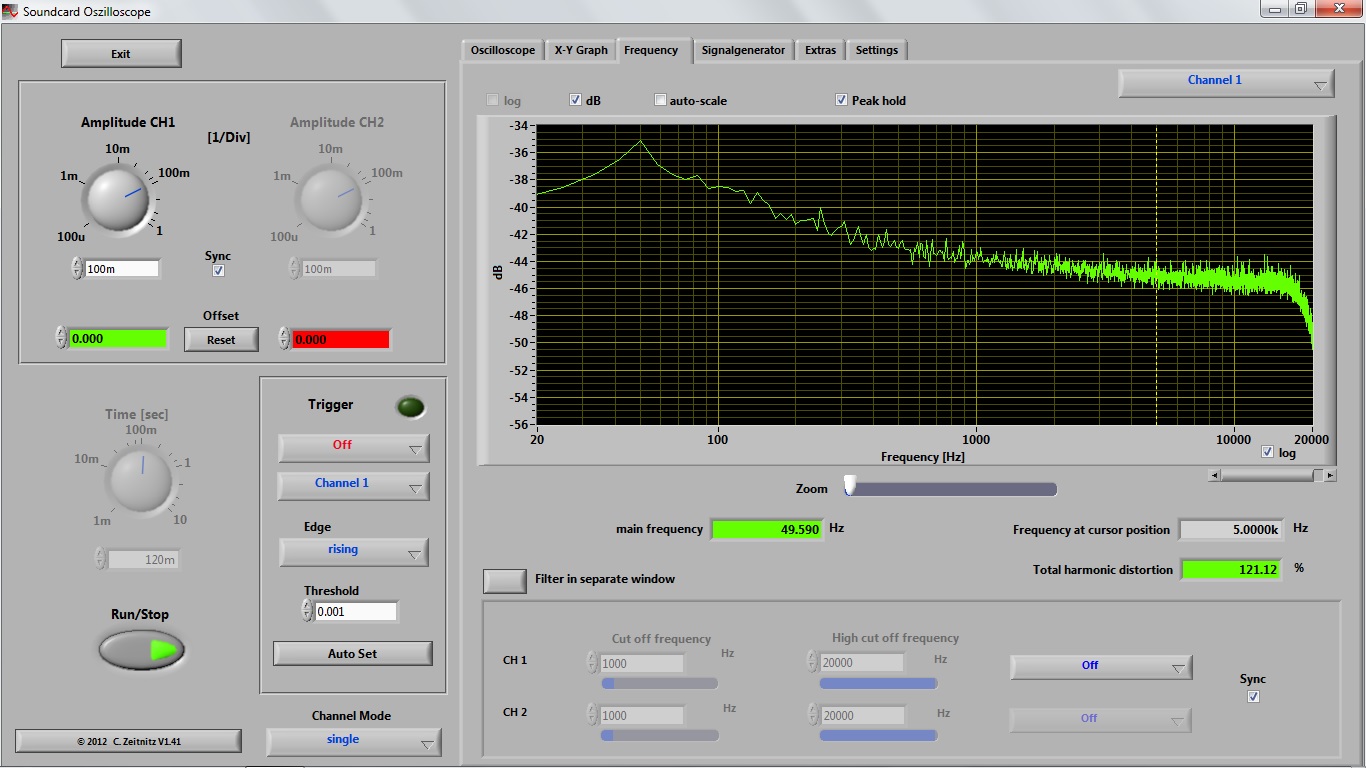This screenshot has height=768, width=1366.
Task: Uncheck the Peak hold checkbox
Action: 842,100
